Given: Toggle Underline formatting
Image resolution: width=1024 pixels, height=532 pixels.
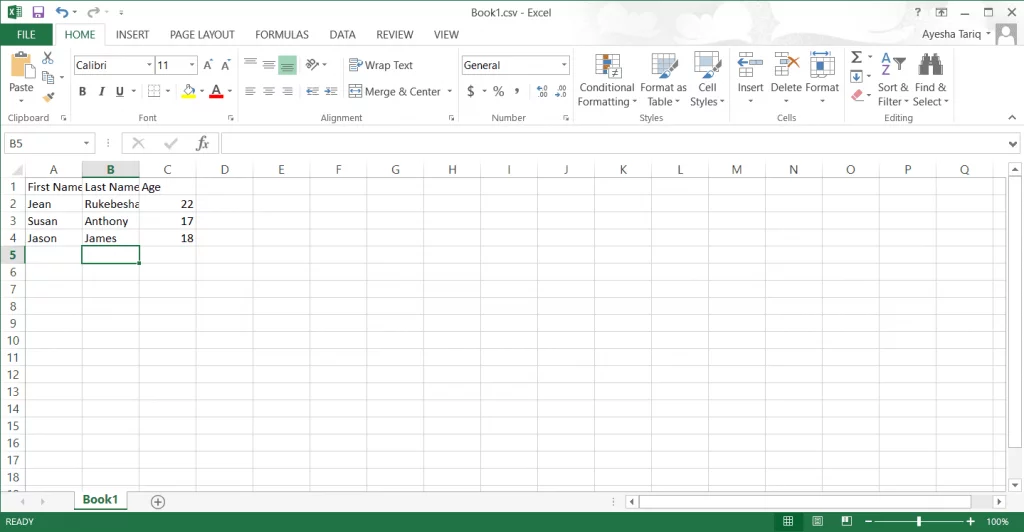Looking at the screenshot, I should click(x=120, y=91).
